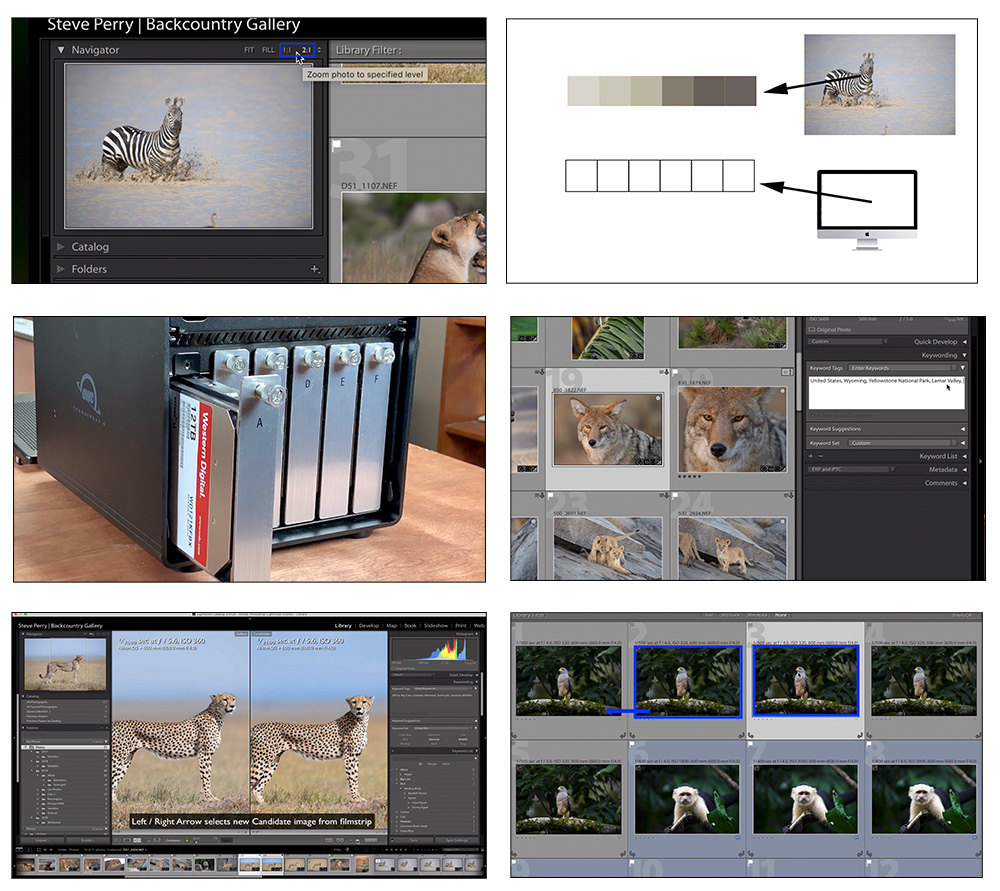The height and width of the screenshot is (891, 1000).
Task: Click the minus icon beside Keyword List
Action: click(x=820, y=456)
